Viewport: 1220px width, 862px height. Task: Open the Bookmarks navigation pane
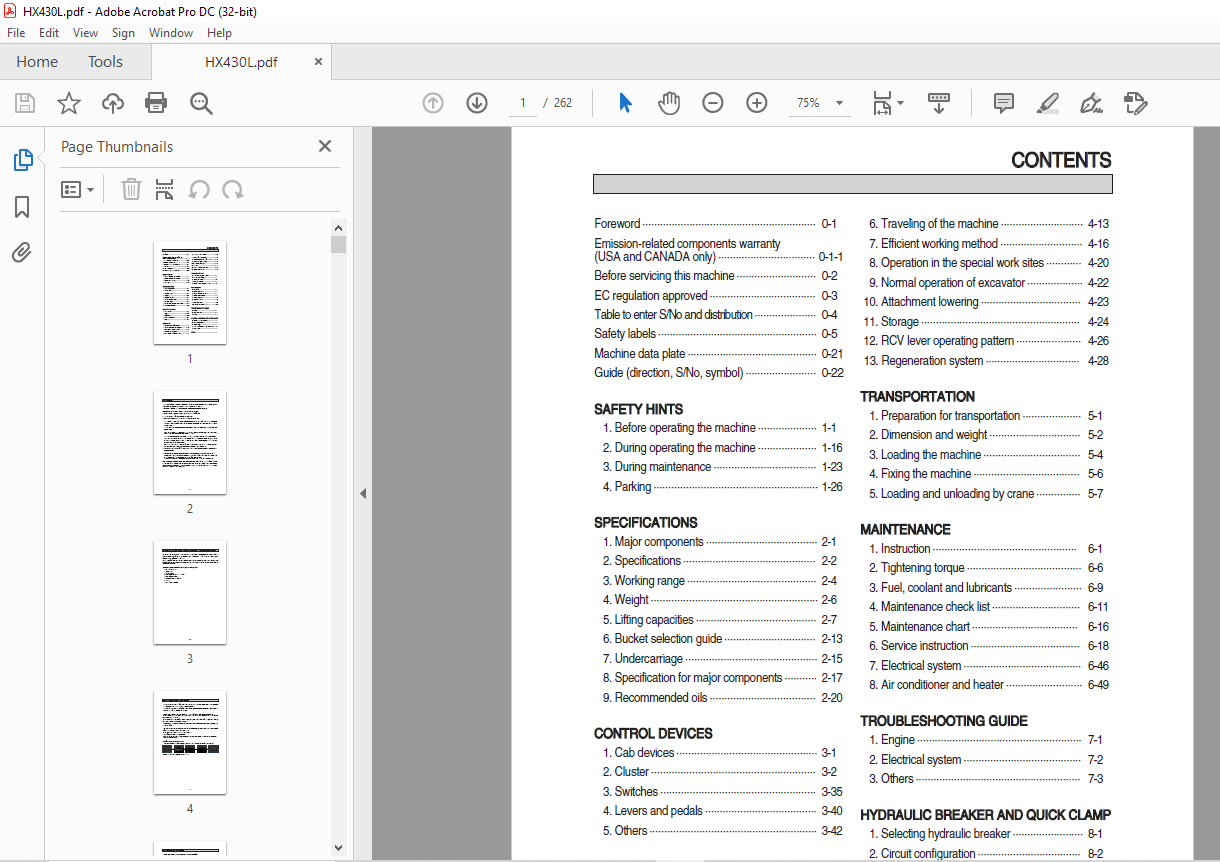pos(22,207)
